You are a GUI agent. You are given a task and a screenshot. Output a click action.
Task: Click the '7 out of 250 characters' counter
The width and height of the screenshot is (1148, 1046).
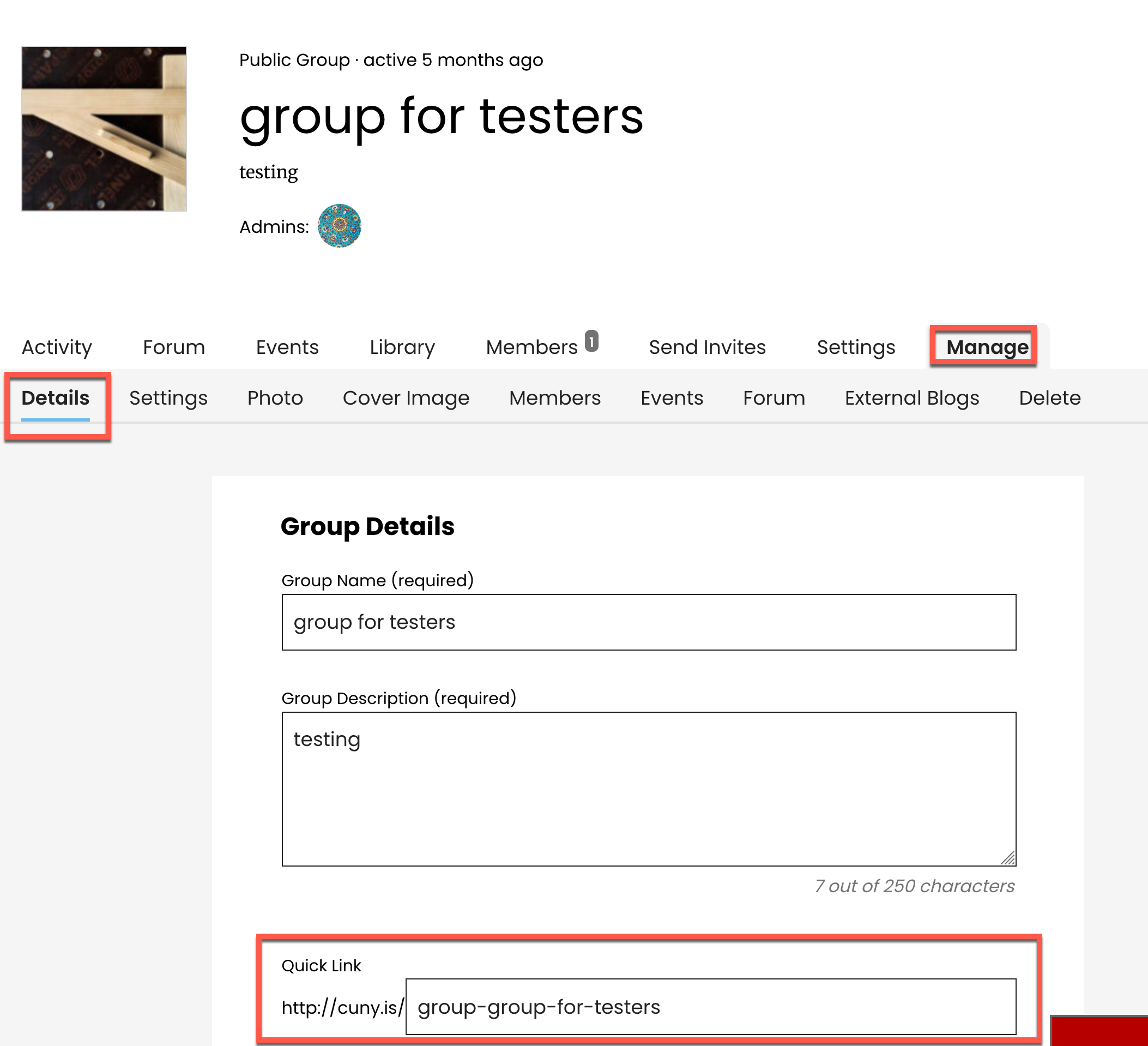click(x=915, y=886)
